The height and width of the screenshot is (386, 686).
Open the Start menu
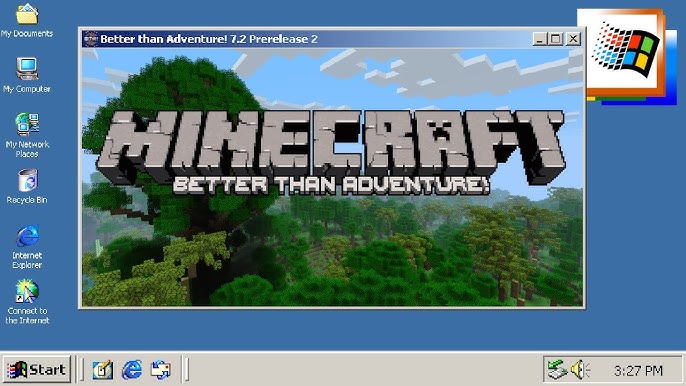(x=37, y=370)
